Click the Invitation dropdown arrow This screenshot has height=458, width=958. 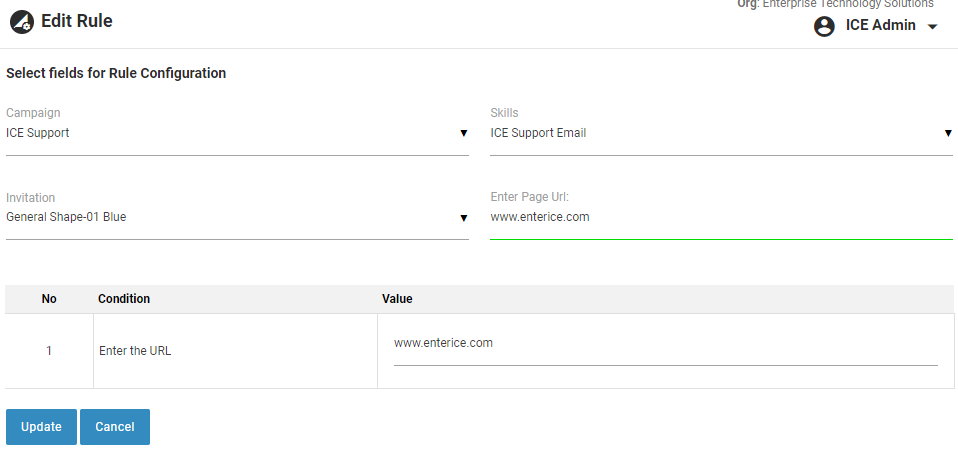[x=463, y=217]
